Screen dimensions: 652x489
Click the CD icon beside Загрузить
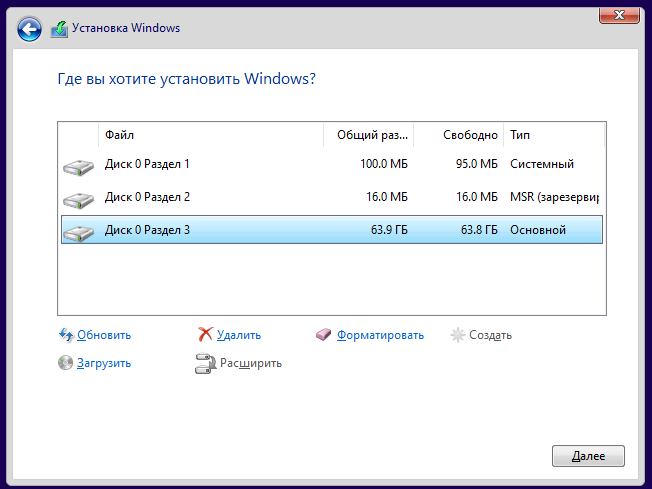tap(65, 363)
